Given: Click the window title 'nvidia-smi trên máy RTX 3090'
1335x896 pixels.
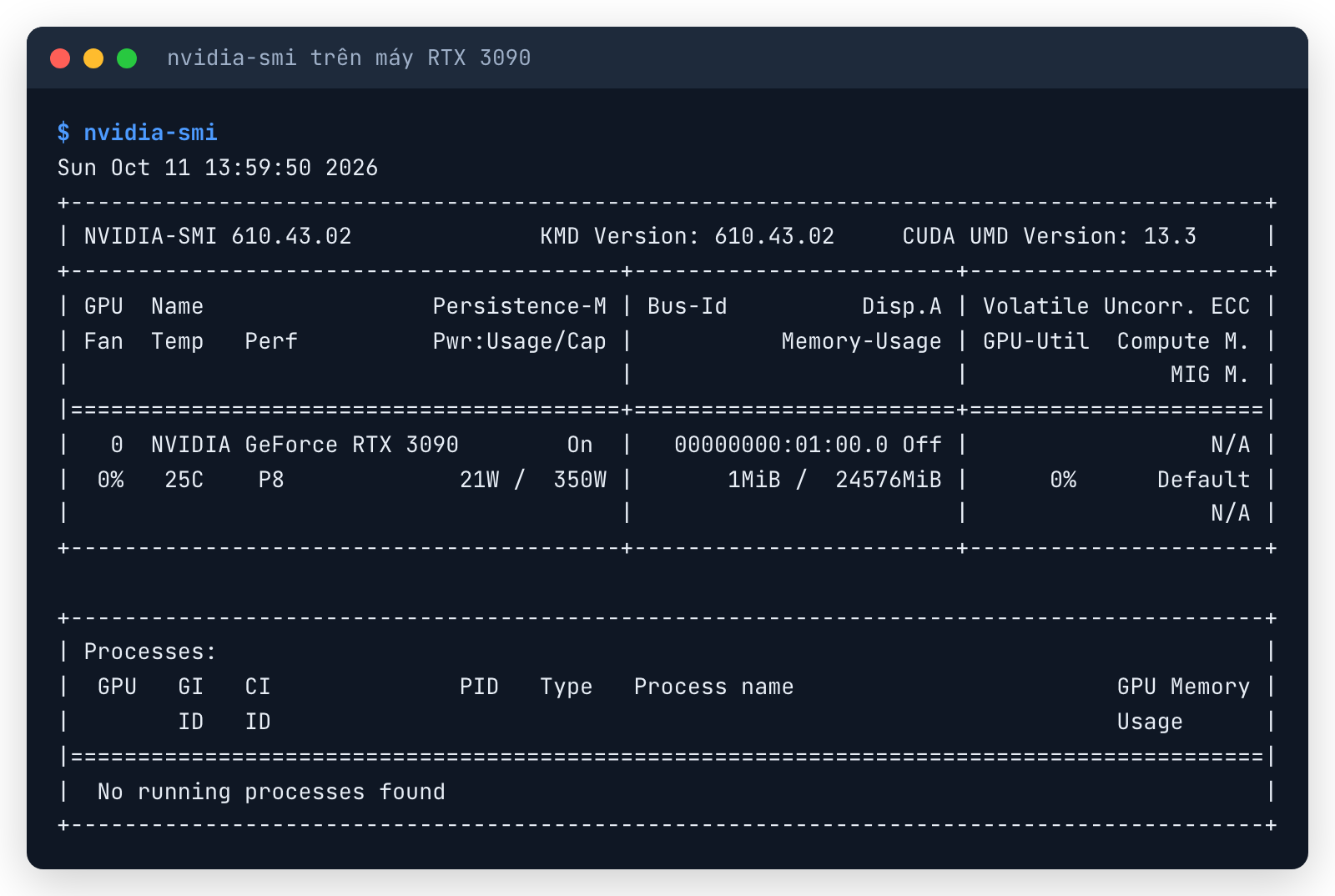Looking at the screenshot, I should [x=349, y=58].
